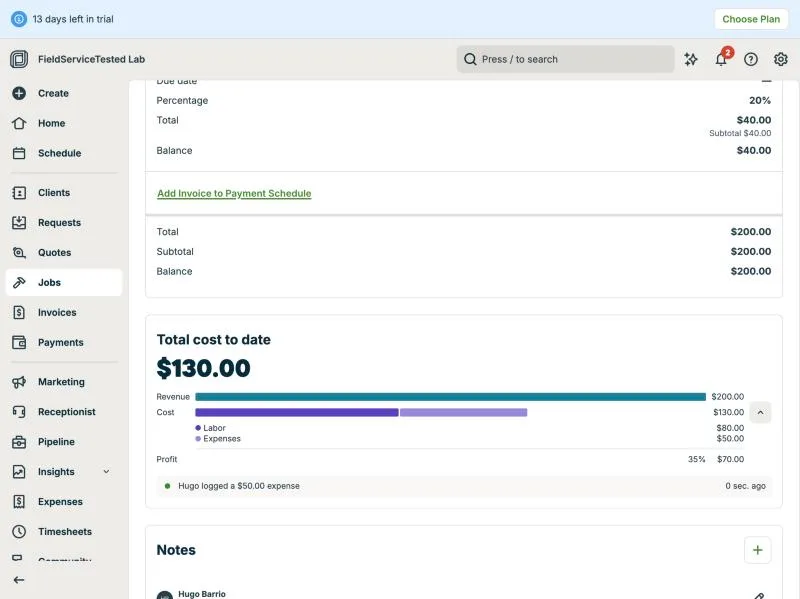Screen dimensions: 800x599
Task: Click the Create plus icon
Action: [19, 93]
